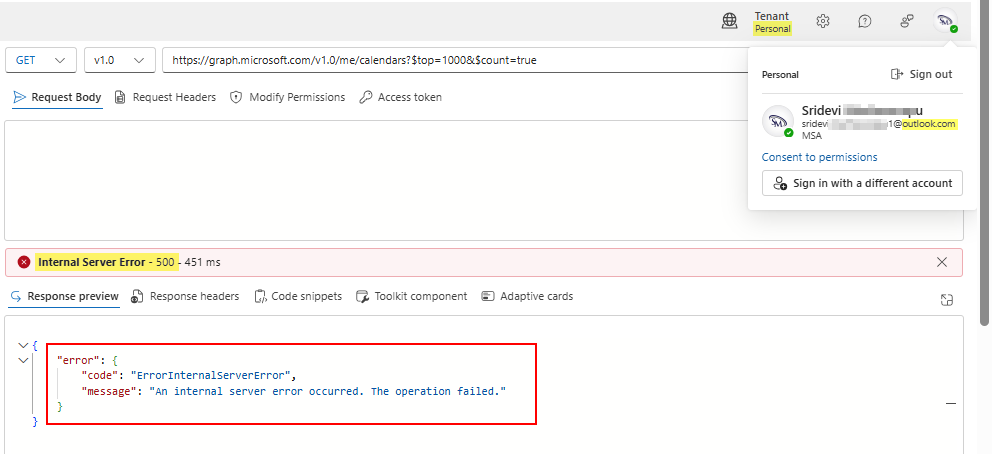This screenshot has height=454, width=992.
Task: Click the red error status icon
Action: point(24,262)
